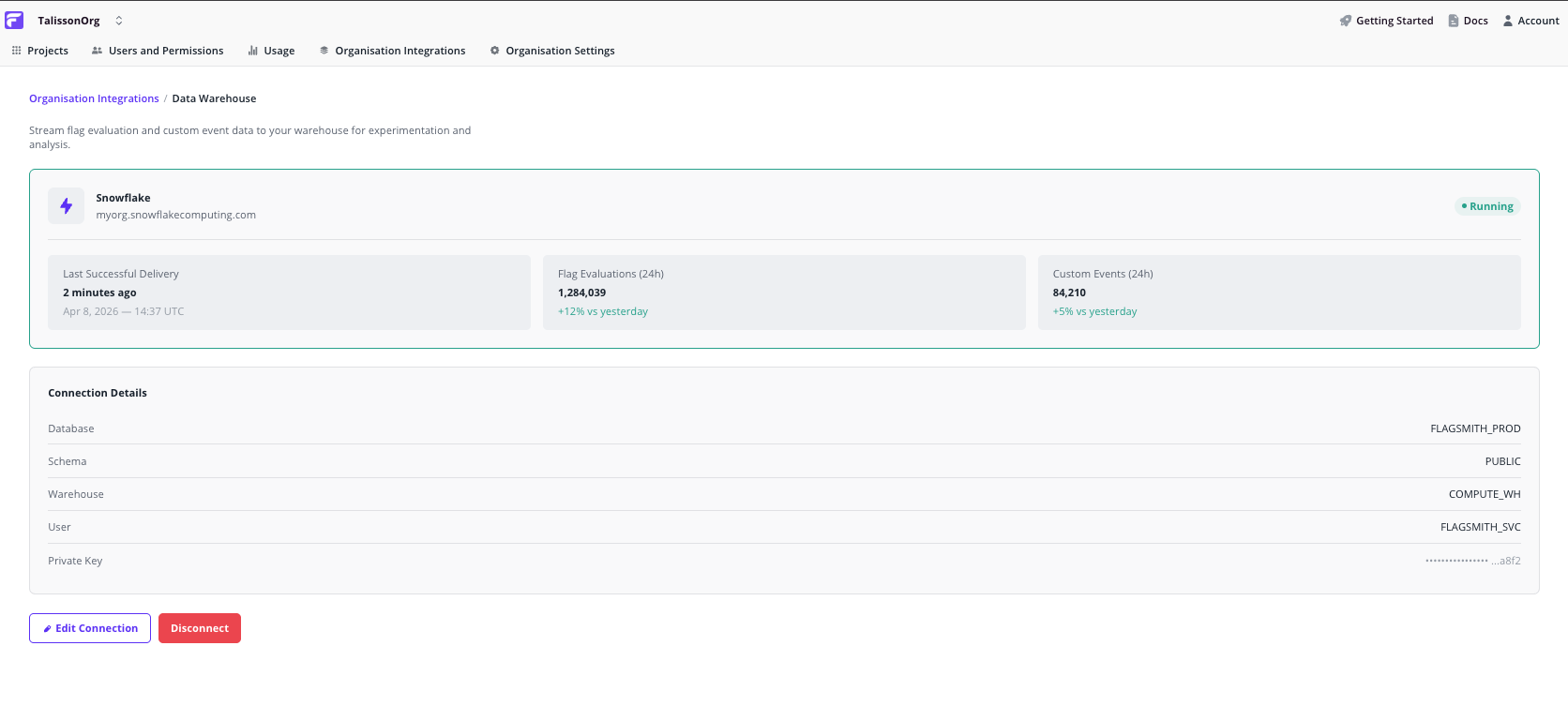Select the masked private key ending a8f2
1568x706 pixels.
[x=1473, y=561]
